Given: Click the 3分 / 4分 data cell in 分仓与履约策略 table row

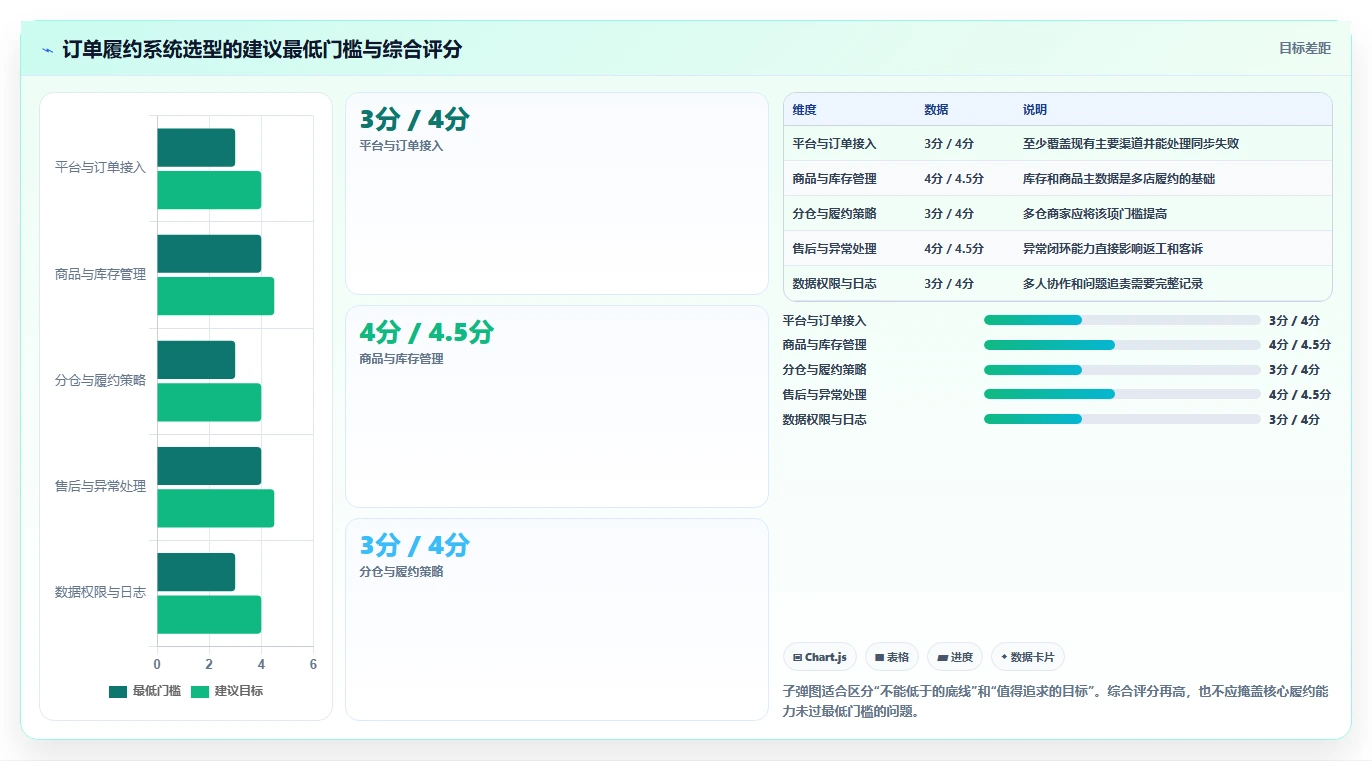Looking at the screenshot, I should 949,214.
